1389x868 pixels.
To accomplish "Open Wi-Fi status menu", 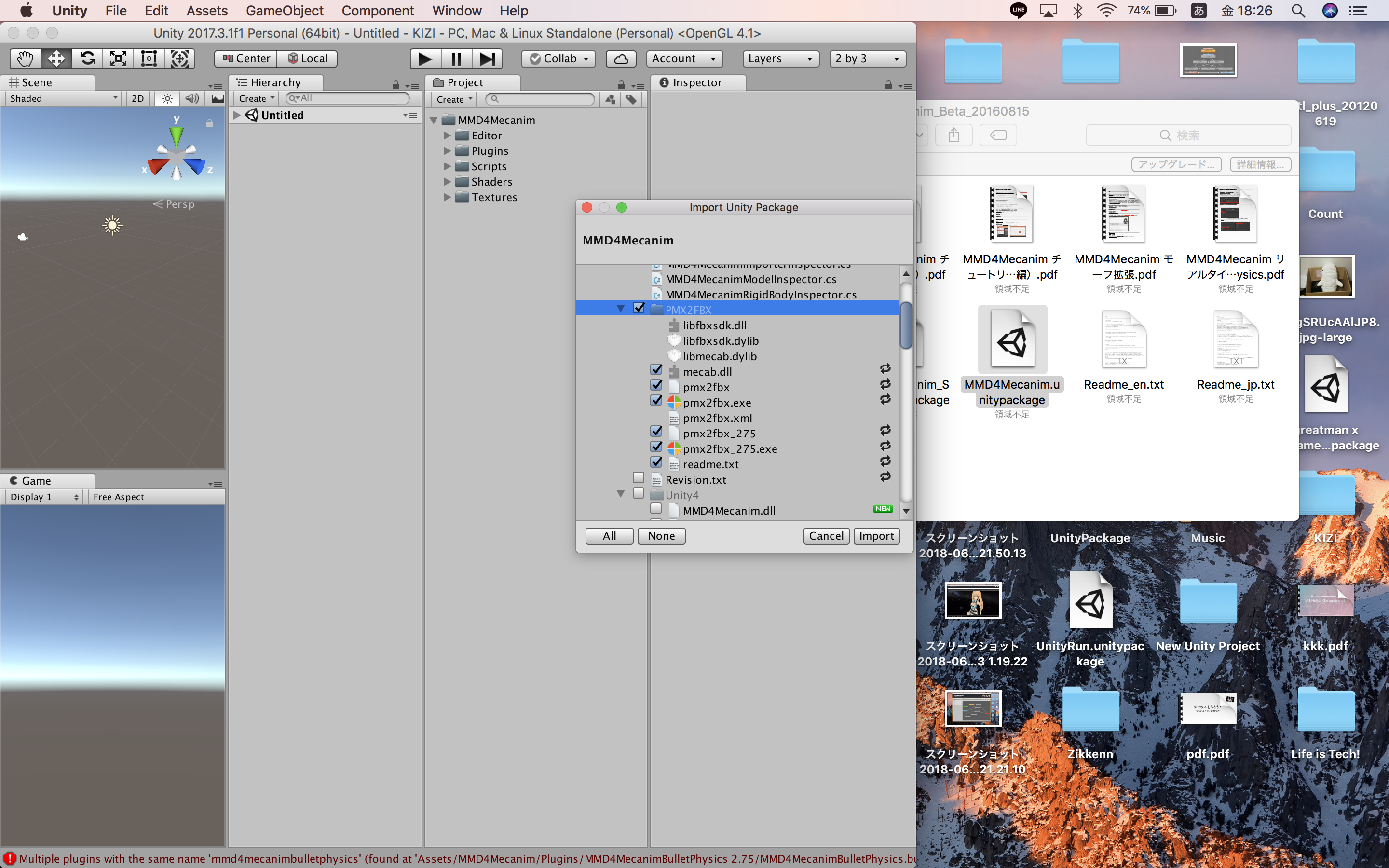I will tap(1106, 11).
